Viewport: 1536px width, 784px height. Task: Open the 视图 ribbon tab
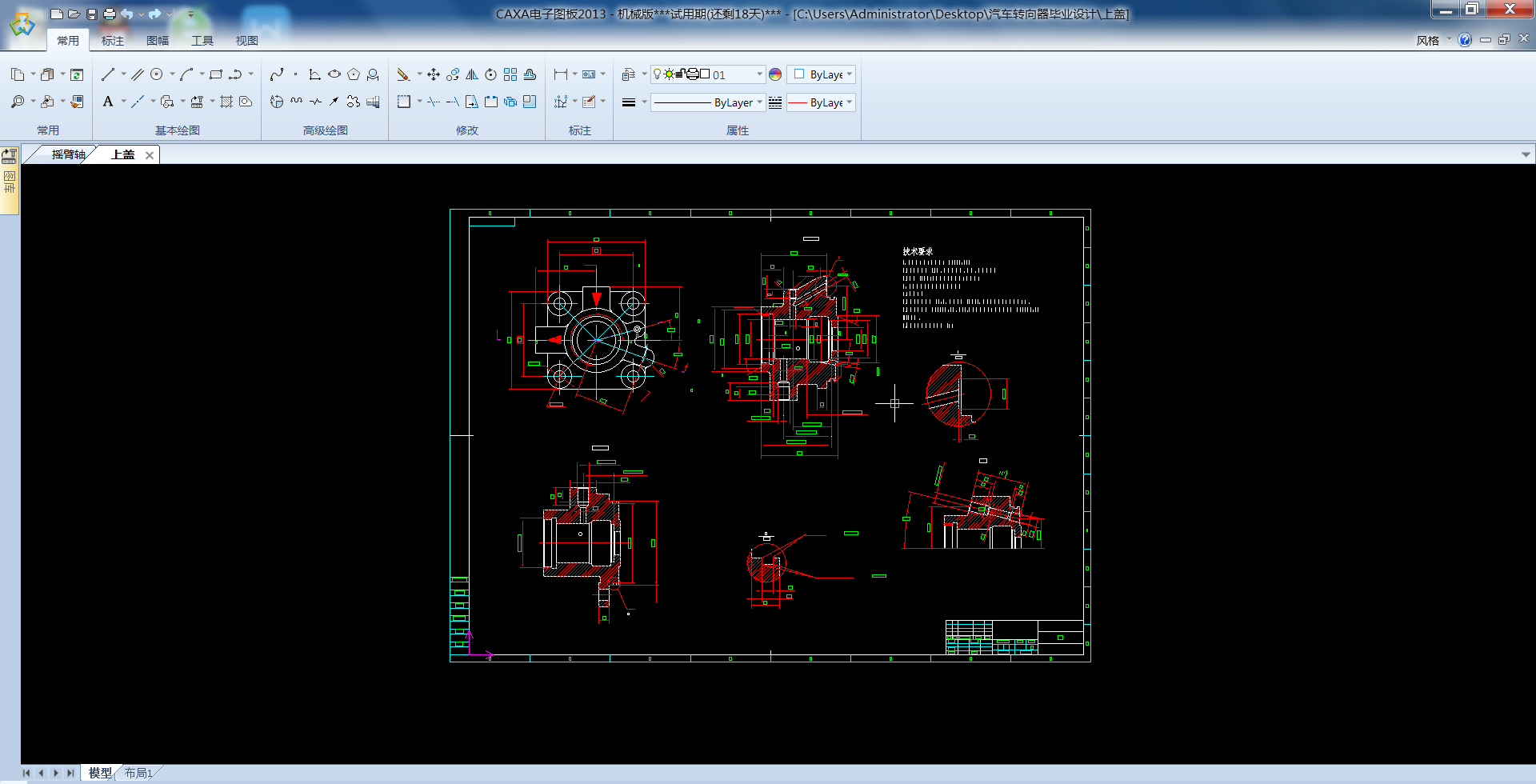pos(246,41)
